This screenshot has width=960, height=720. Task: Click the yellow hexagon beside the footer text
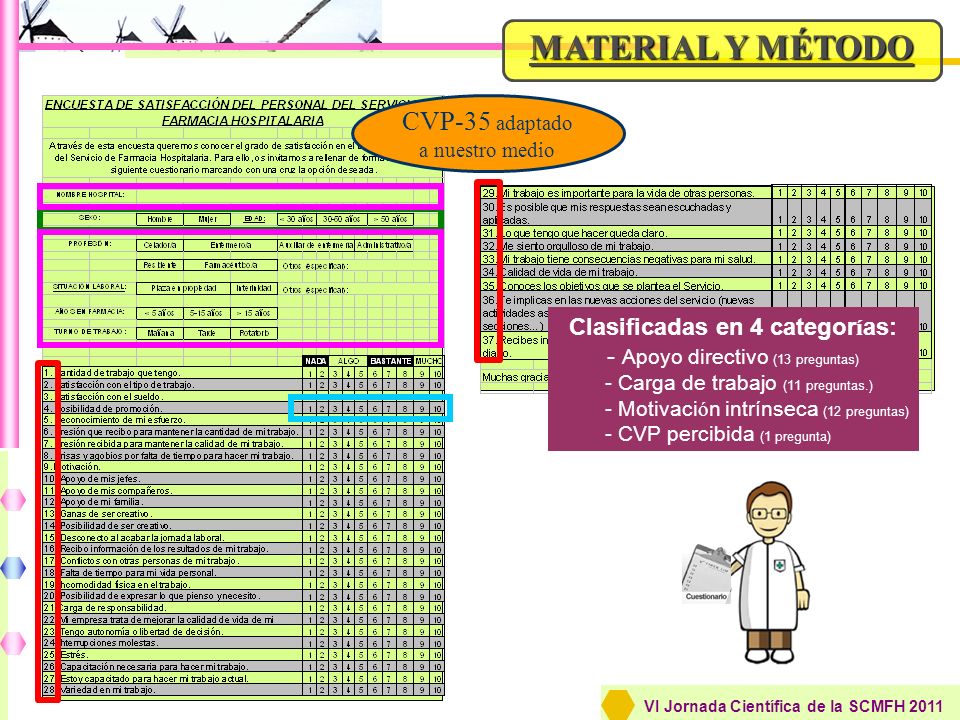[x=618, y=705]
